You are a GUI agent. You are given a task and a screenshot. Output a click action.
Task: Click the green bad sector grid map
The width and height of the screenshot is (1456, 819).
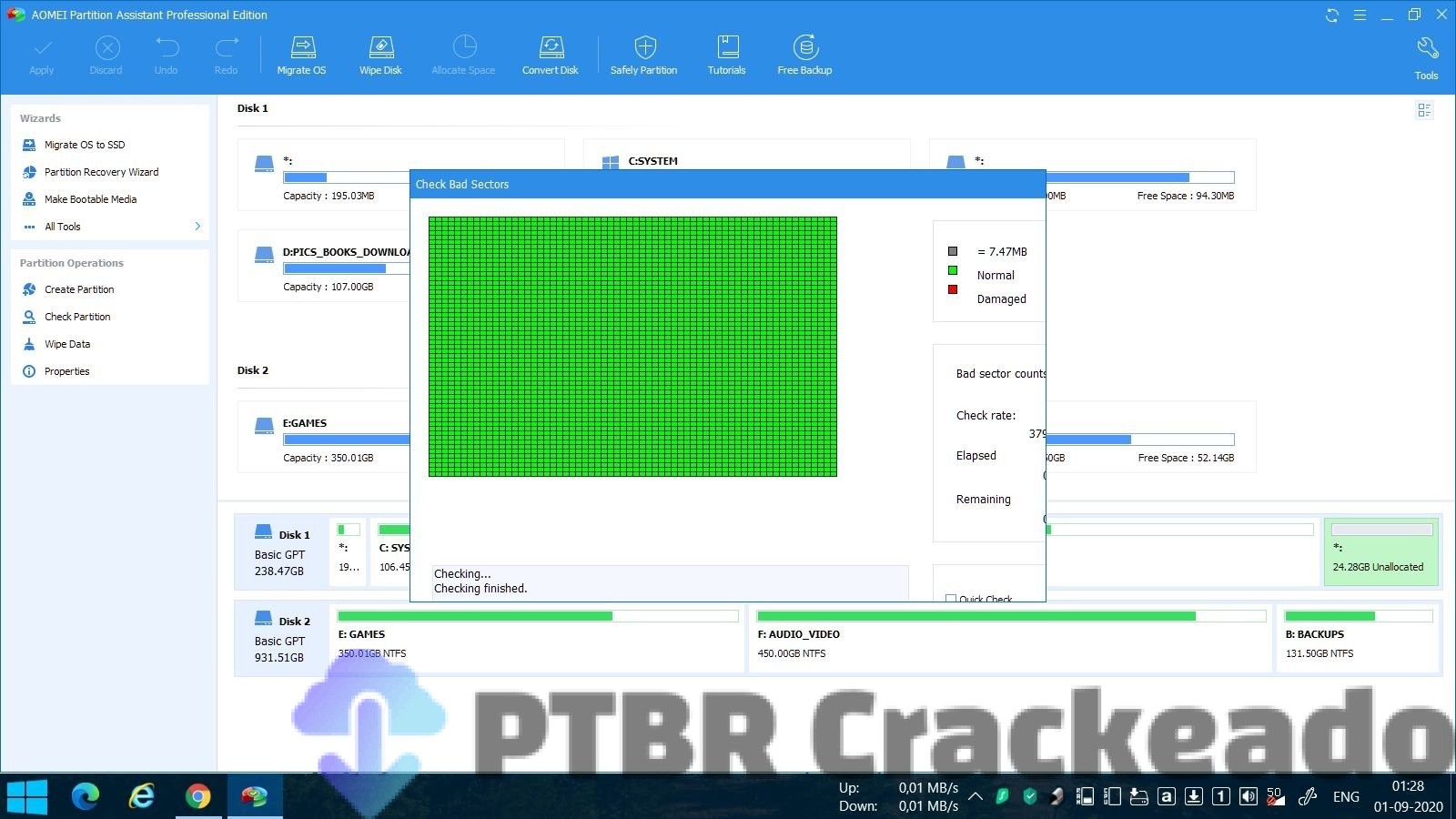(632, 347)
